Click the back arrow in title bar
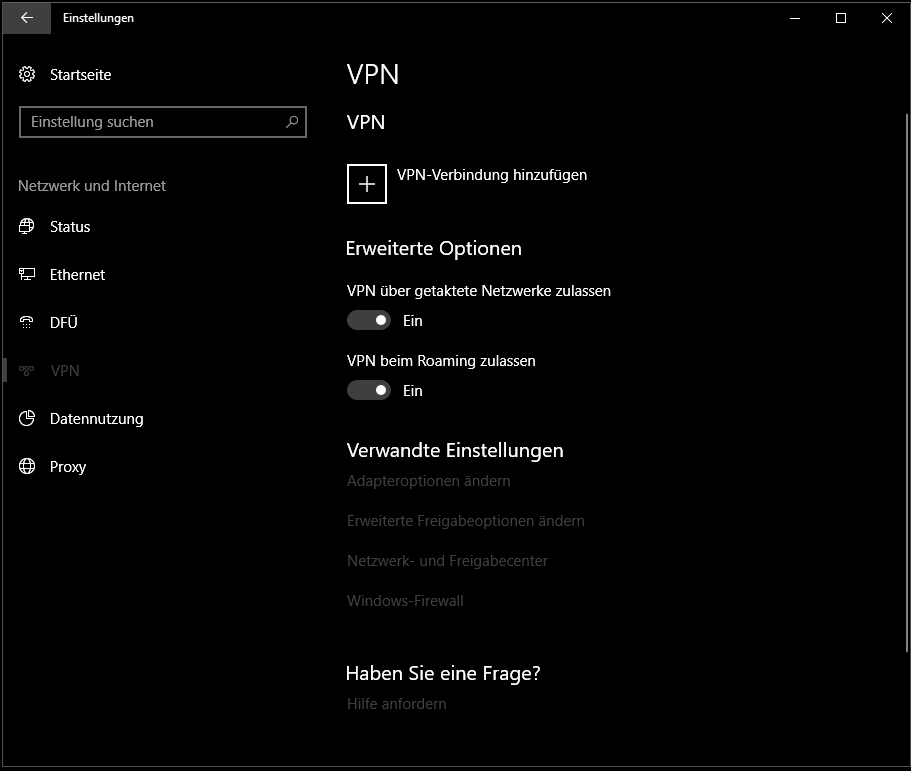The image size is (911, 771). [x=27, y=18]
